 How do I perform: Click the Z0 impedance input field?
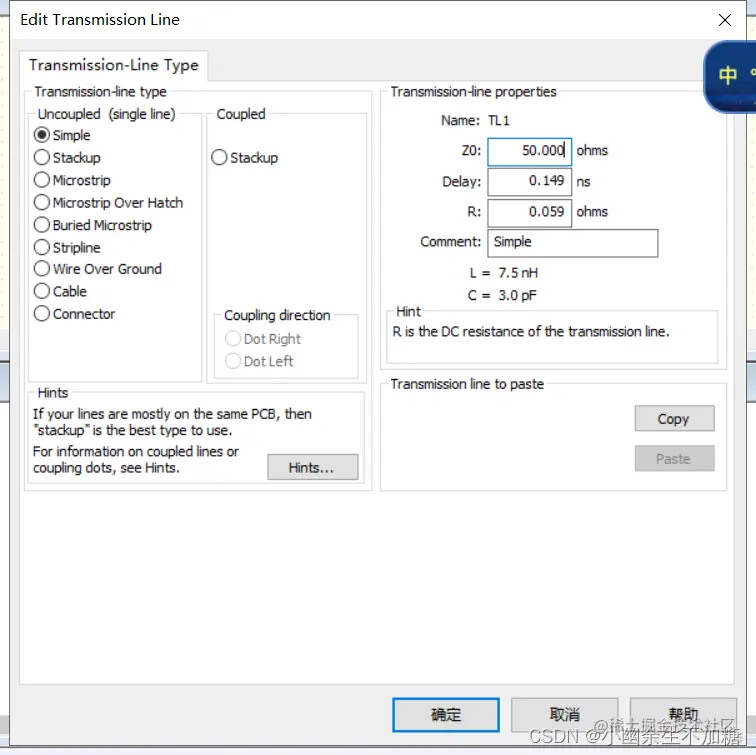[529, 151]
